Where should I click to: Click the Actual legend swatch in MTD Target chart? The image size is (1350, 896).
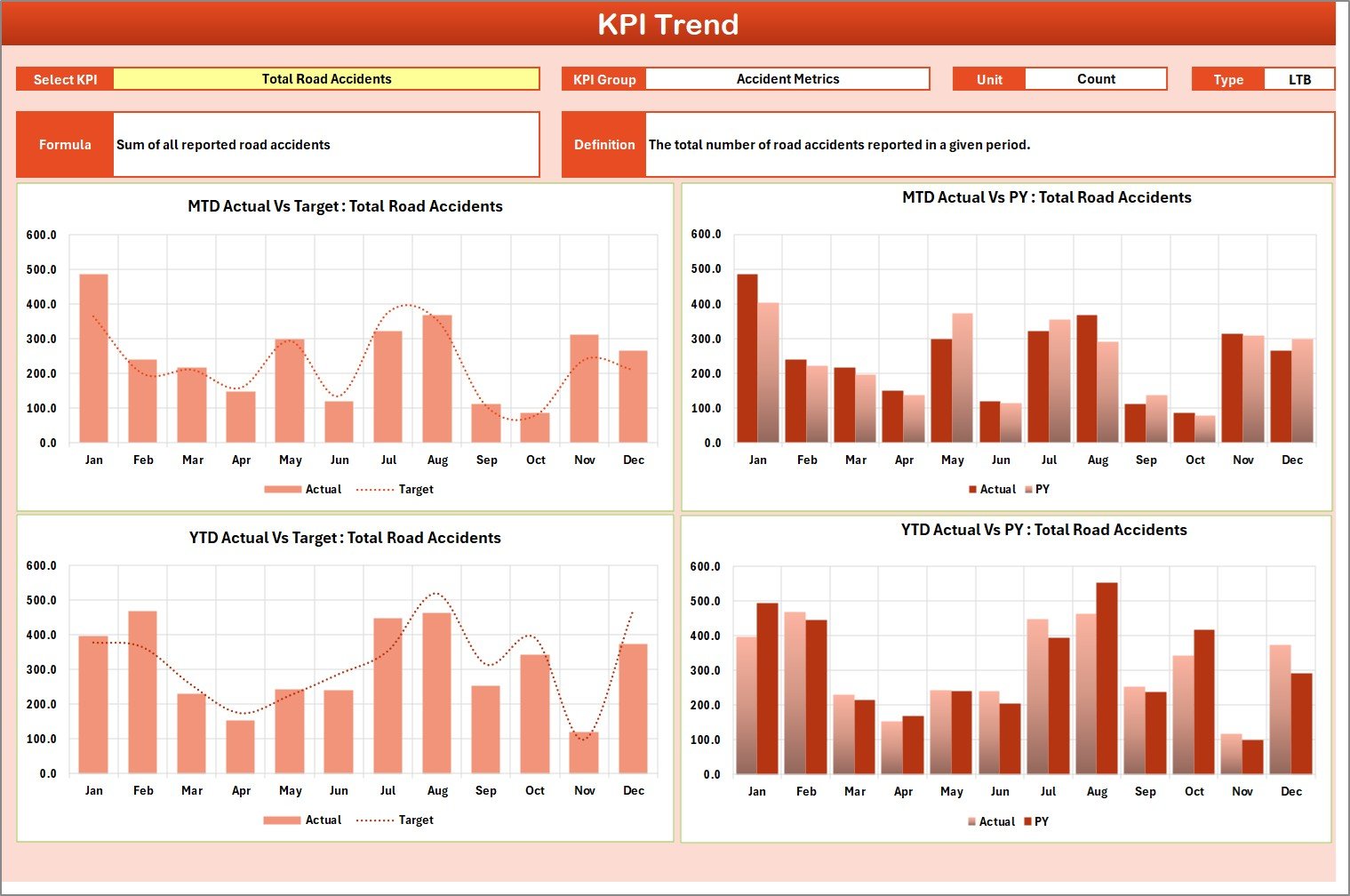click(x=283, y=490)
